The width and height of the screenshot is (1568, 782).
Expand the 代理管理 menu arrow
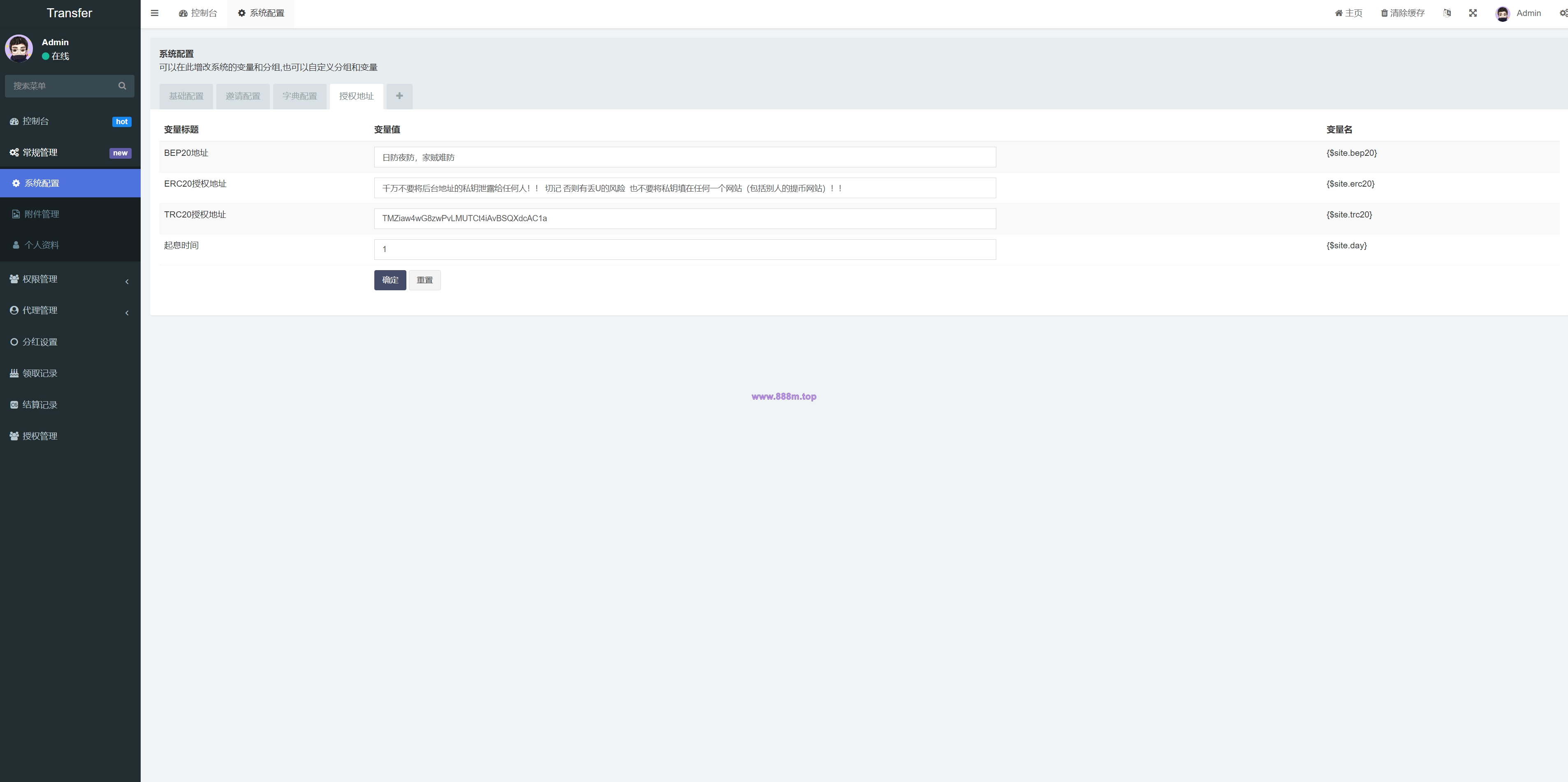click(127, 313)
